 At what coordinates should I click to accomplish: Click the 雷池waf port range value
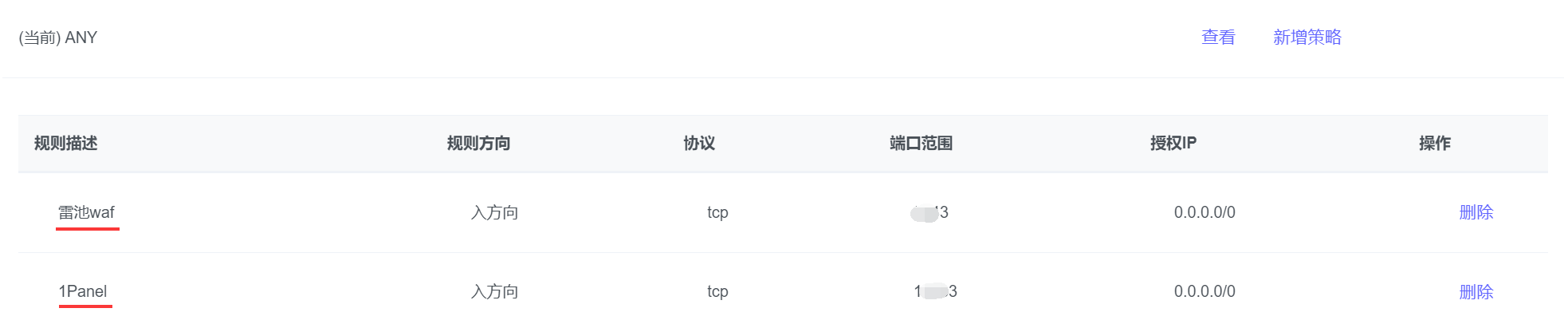tap(930, 212)
